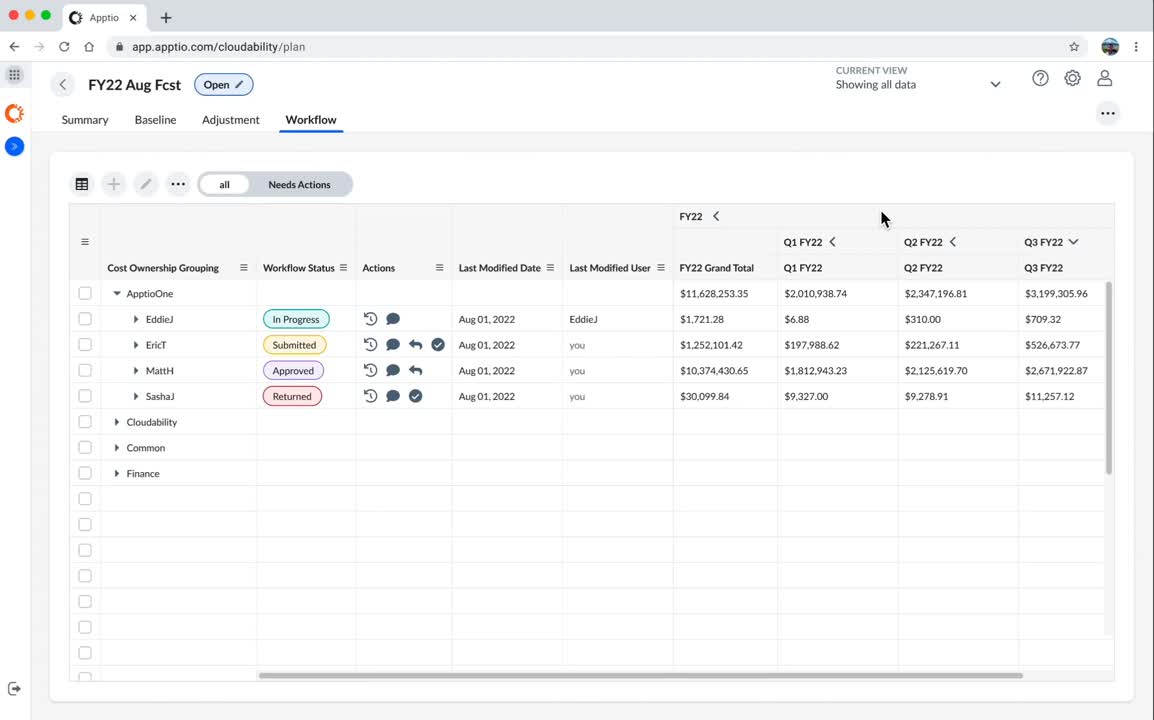Screen dimensions: 1154x720
Task: Expand the SashaJ row
Action: 135,396
